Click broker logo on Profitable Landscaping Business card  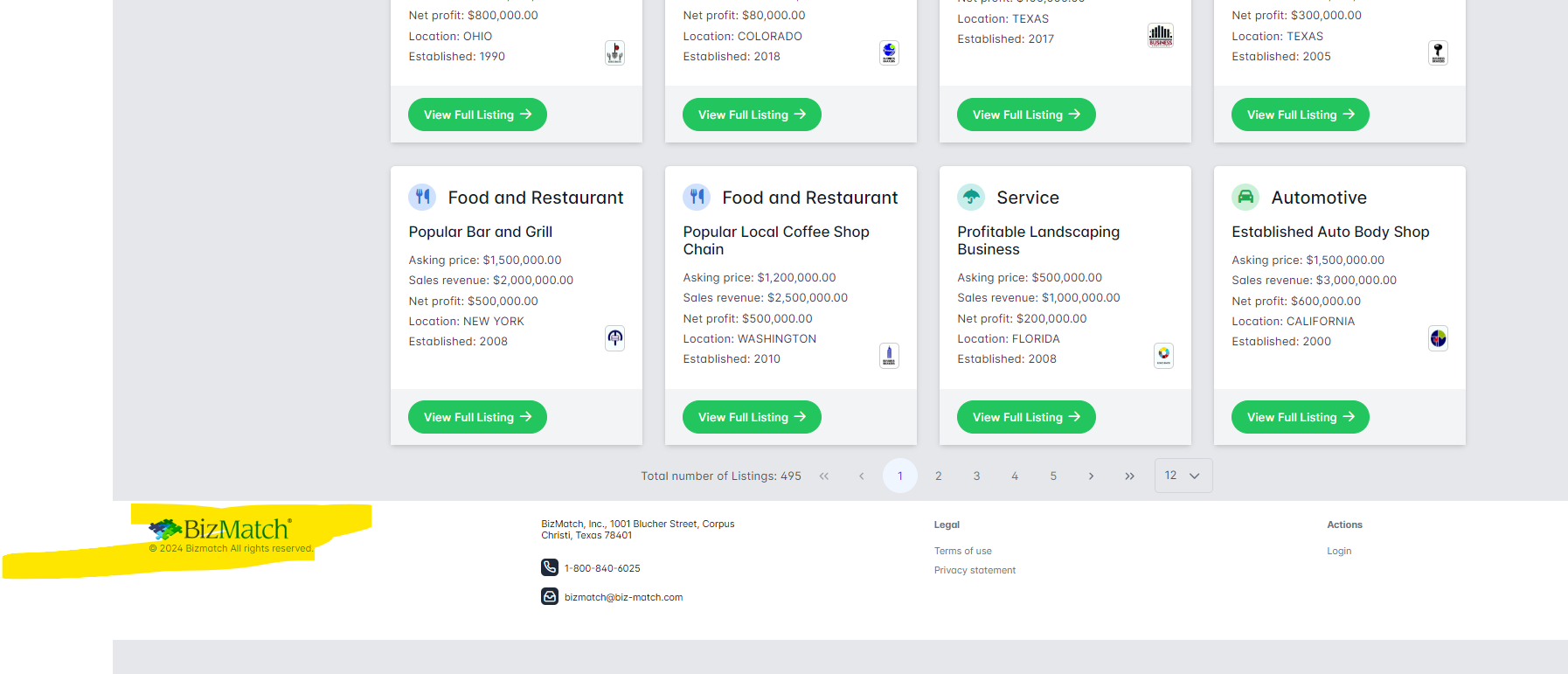click(x=1163, y=355)
